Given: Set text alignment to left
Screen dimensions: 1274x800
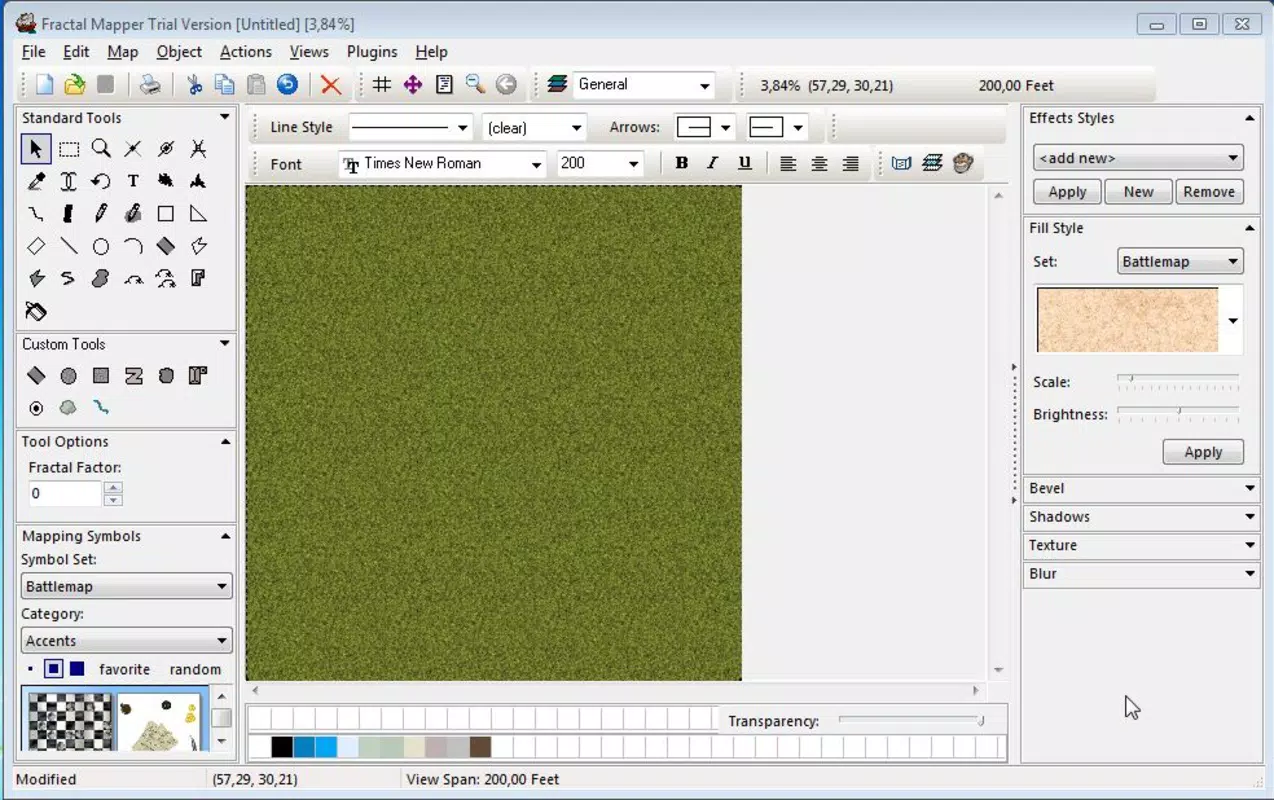Looking at the screenshot, I should click(788, 163).
